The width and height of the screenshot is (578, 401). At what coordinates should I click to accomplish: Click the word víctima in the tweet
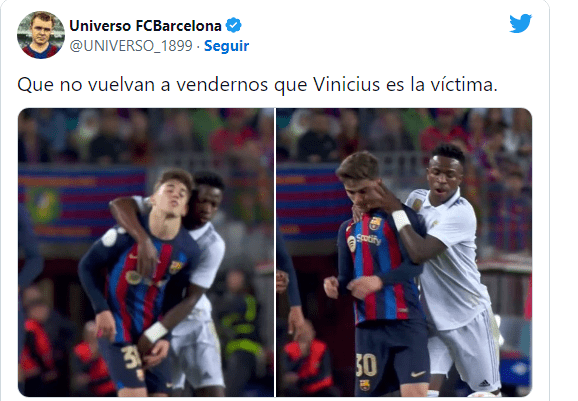464,84
